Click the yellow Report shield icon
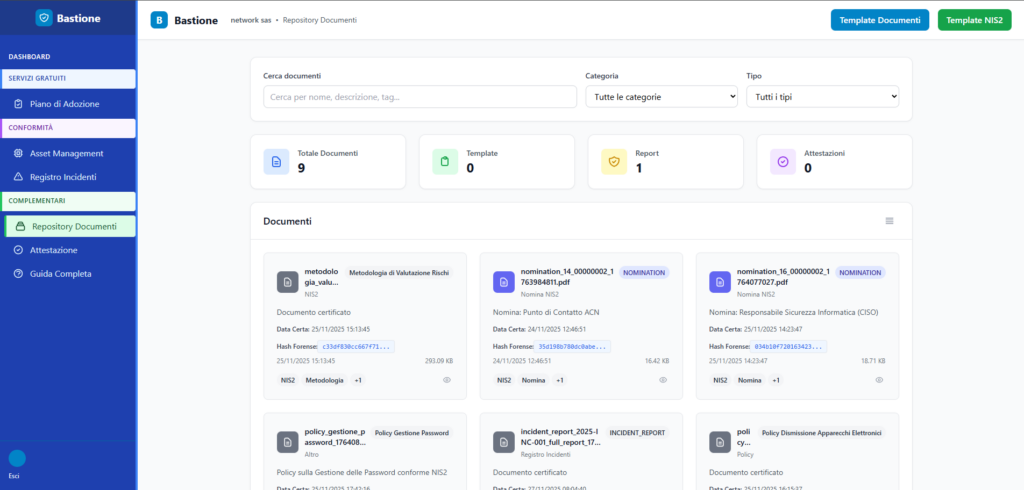The image size is (1024, 490). (614, 161)
